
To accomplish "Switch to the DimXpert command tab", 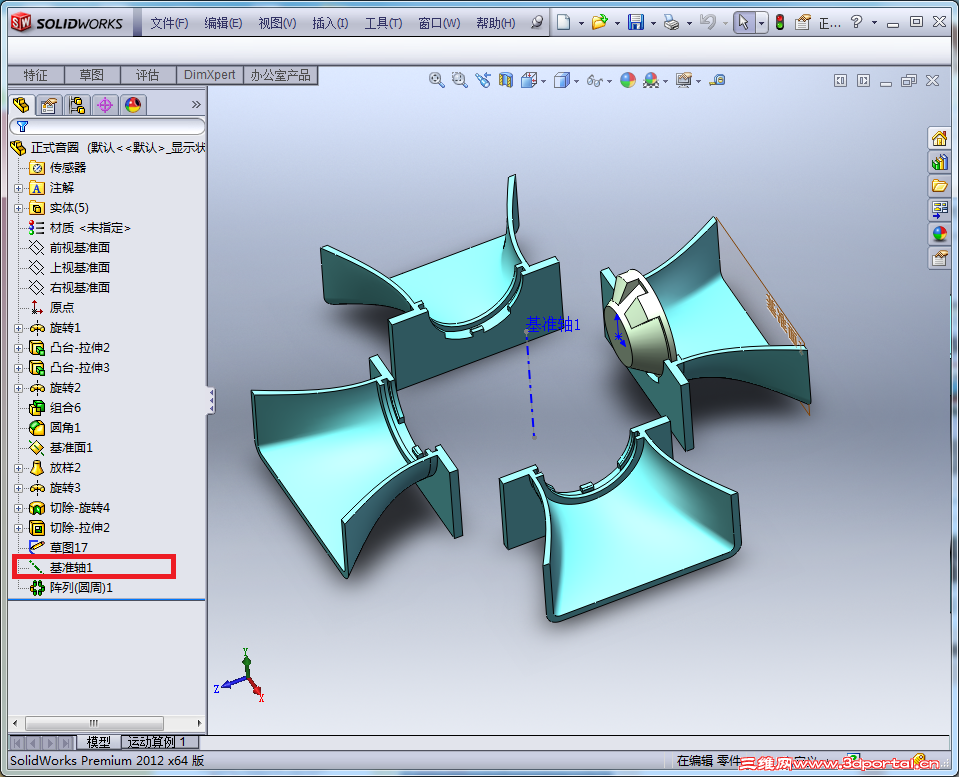I will click(209, 75).
